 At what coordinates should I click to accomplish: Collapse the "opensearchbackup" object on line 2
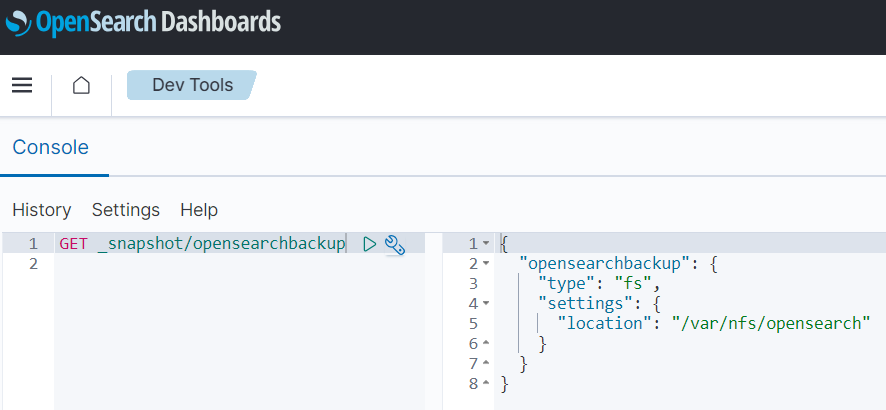point(486,264)
